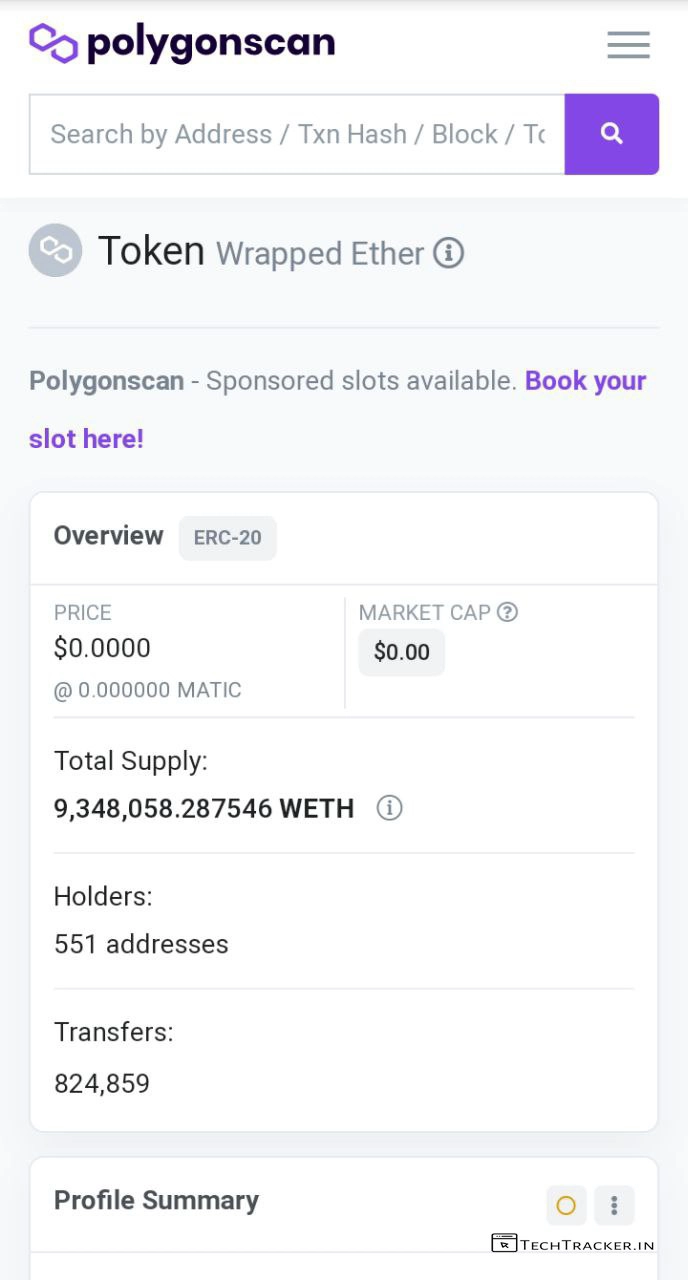
Task: Click the total supply WETH amount
Action: pos(204,808)
